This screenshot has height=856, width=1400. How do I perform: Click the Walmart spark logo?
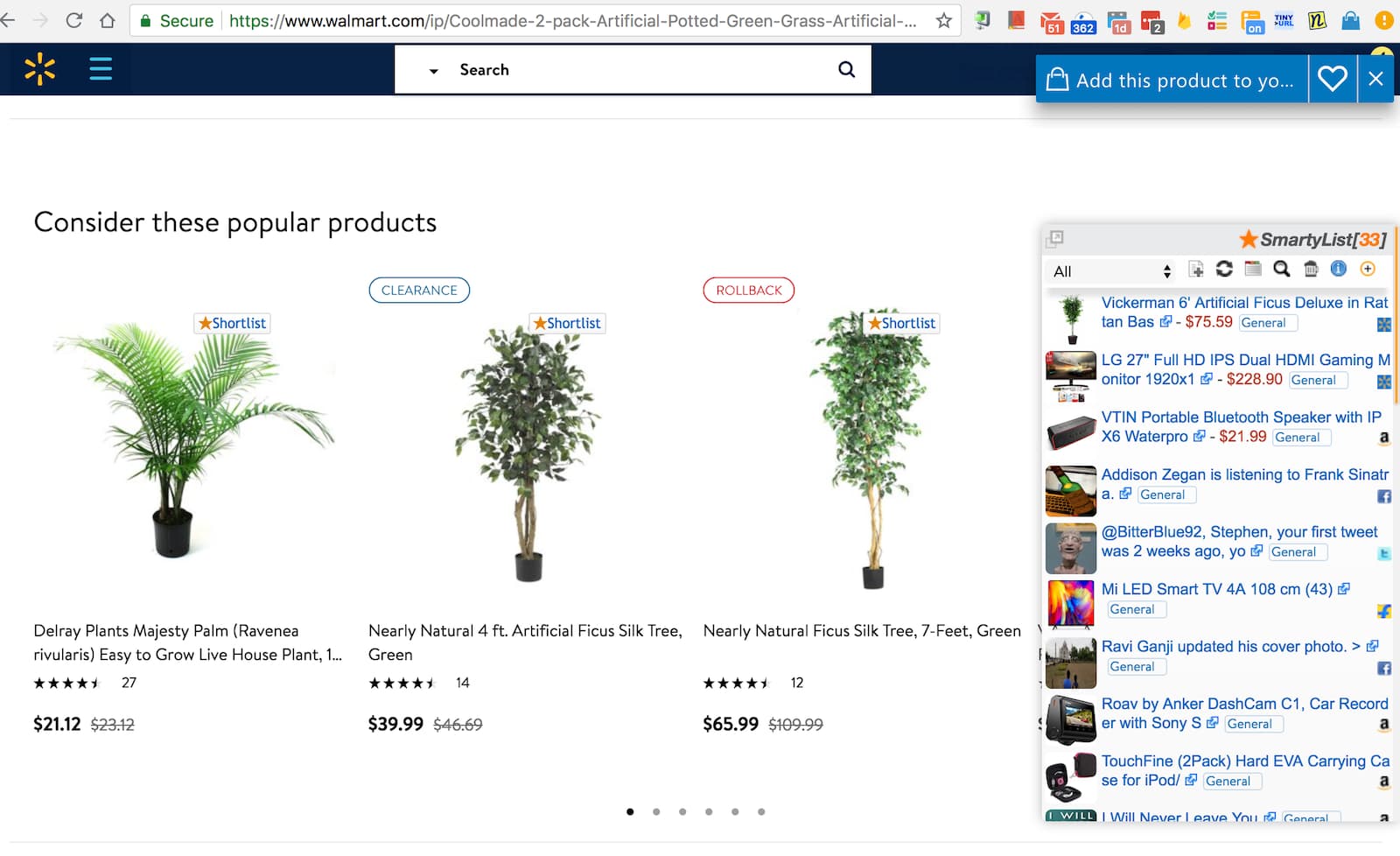[39, 69]
